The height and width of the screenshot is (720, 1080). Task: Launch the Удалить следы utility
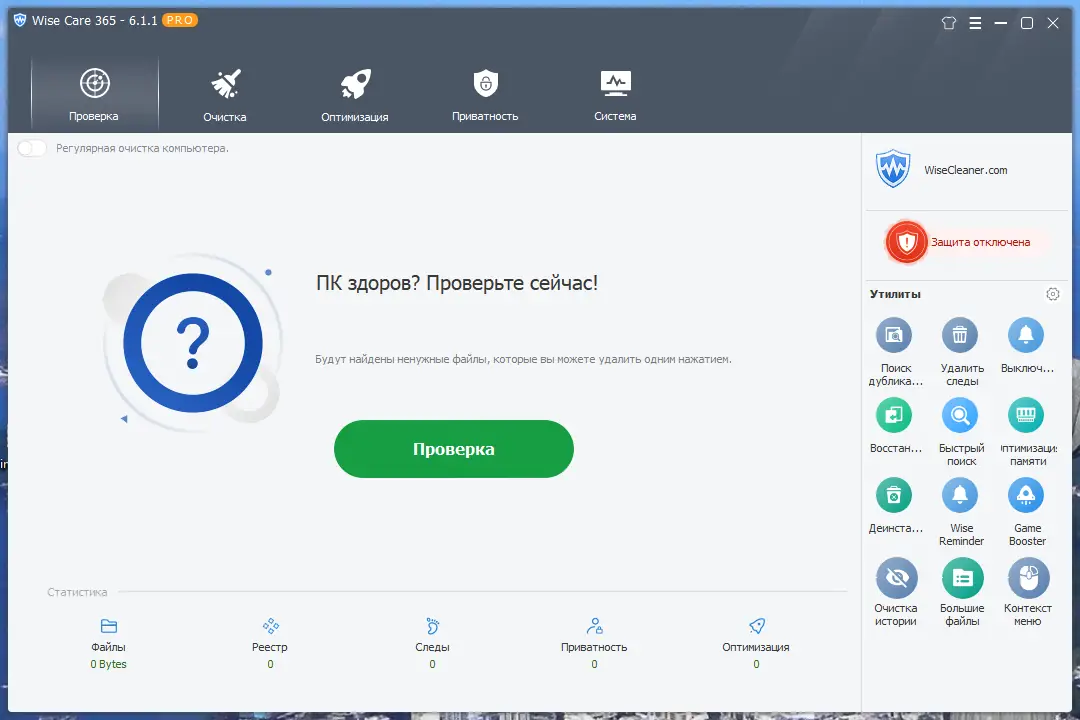960,335
